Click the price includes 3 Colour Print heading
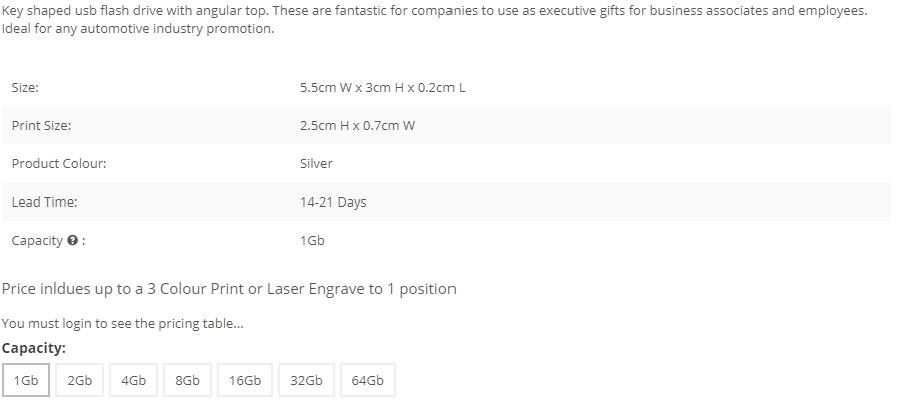Viewport: 898px width, 402px height. (229, 289)
